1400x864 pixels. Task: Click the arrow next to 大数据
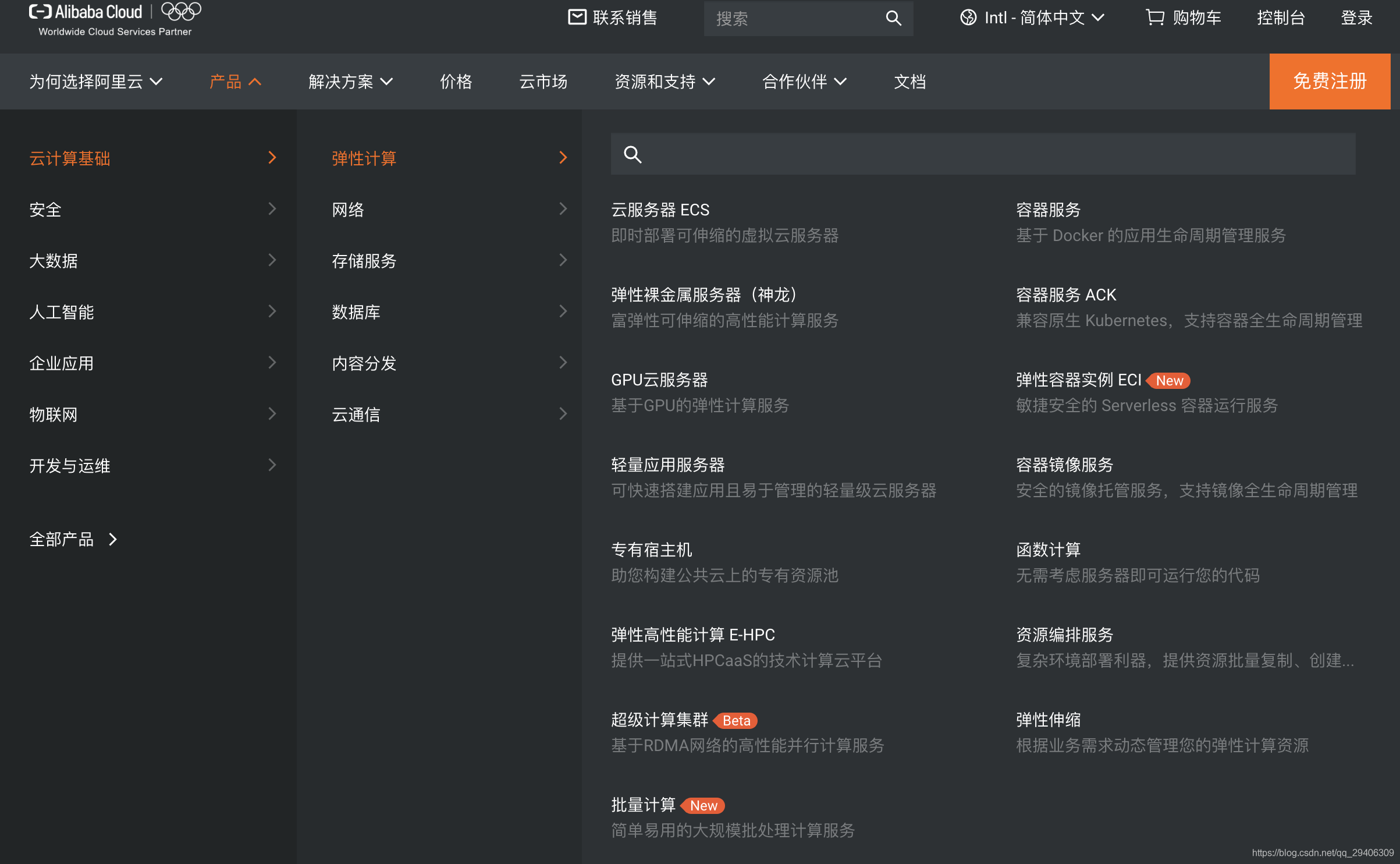272,260
